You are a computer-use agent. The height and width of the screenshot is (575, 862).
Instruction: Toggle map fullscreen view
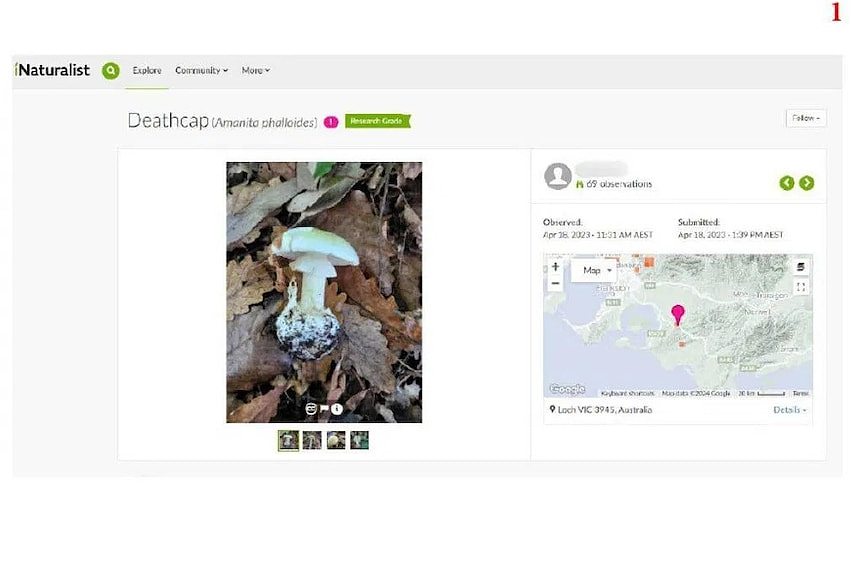[x=801, y=286]
